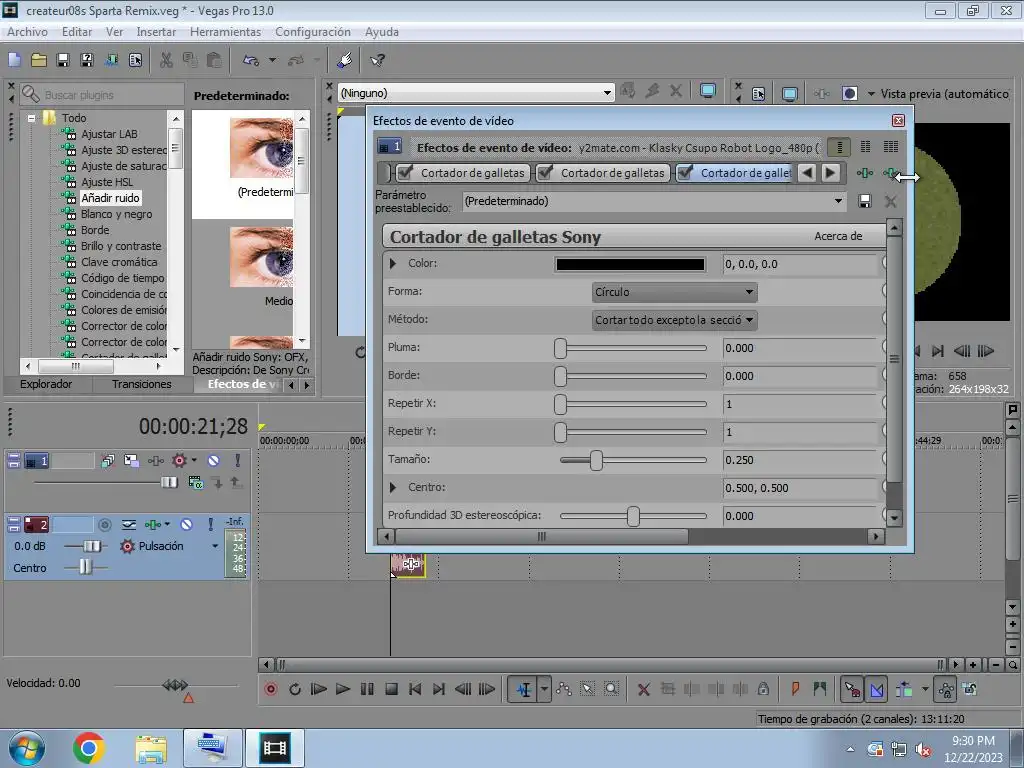The image size is (1024, 768).
Task: Open the Editar menu
Action: [x=76, y=31]
